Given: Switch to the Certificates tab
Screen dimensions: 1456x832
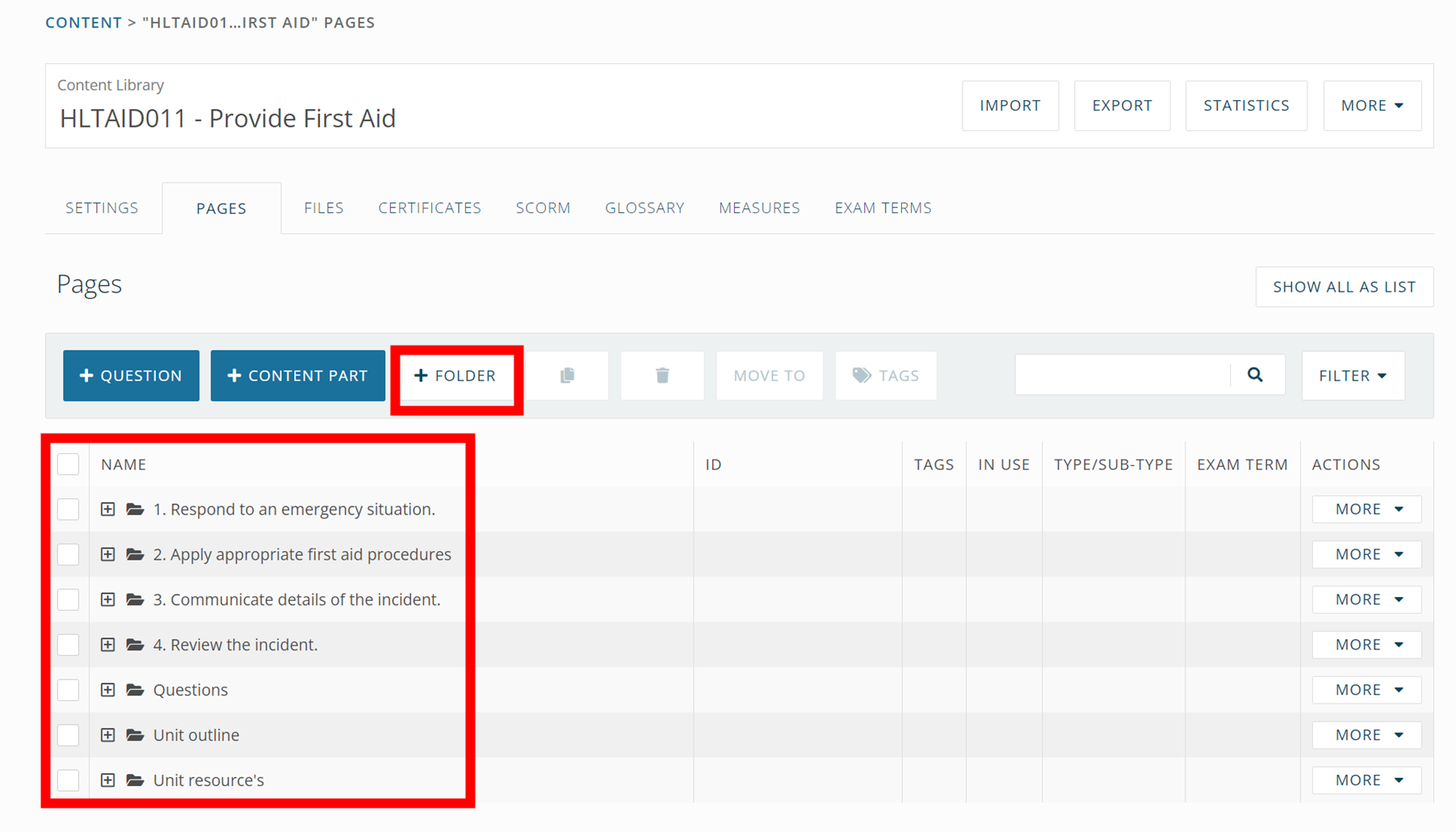Looking at the screenshot, I should click(x=430, y=208).
